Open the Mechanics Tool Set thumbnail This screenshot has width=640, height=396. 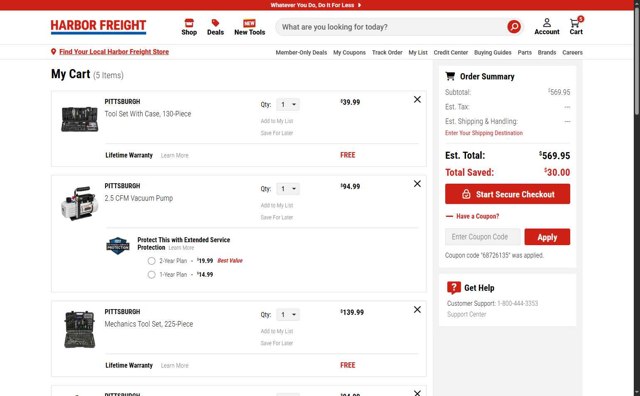click(79, 329)
